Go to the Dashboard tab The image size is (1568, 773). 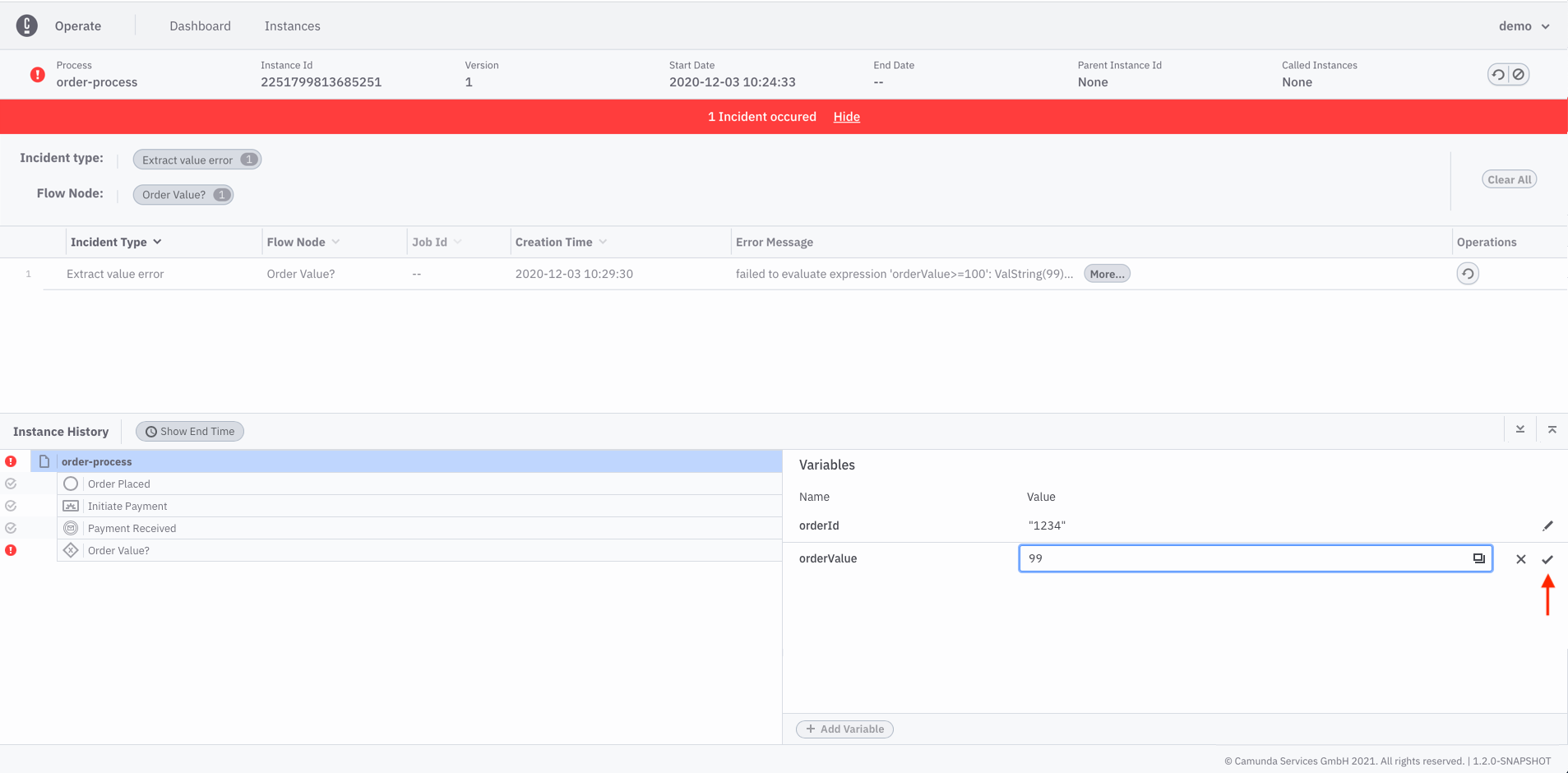tap(200, 26)
